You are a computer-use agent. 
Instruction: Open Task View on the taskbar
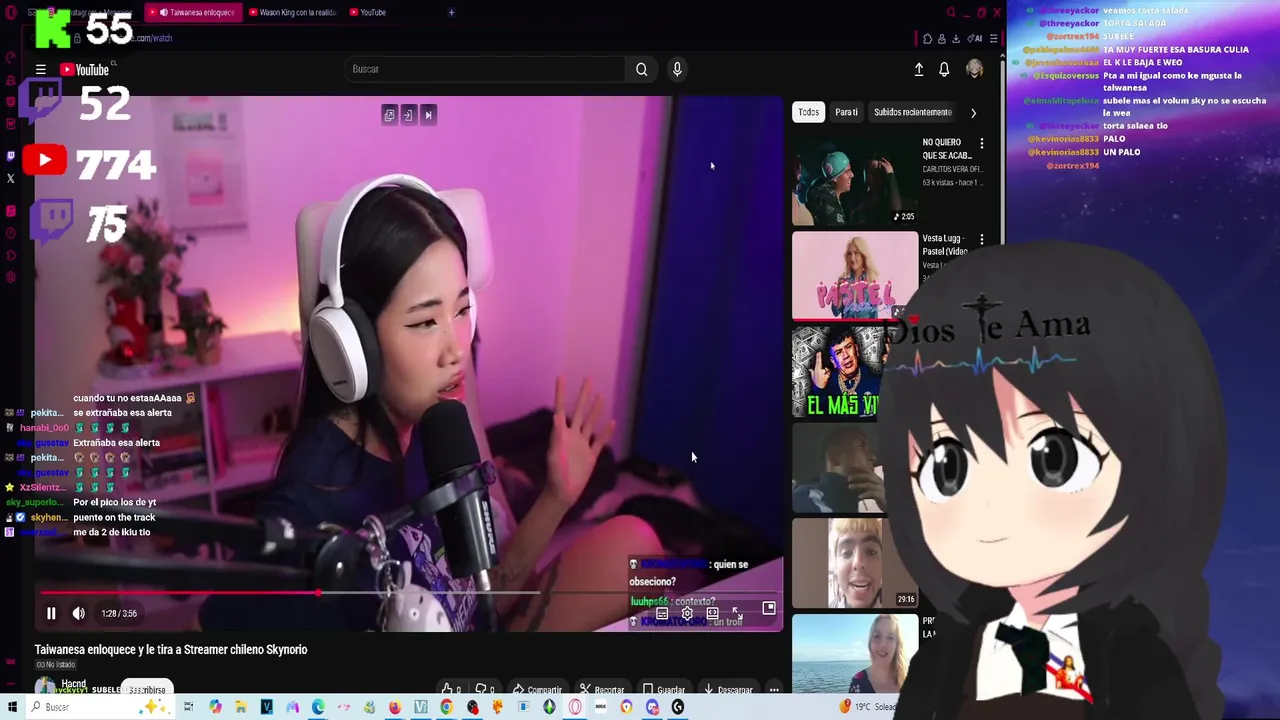tap(189, 707)
